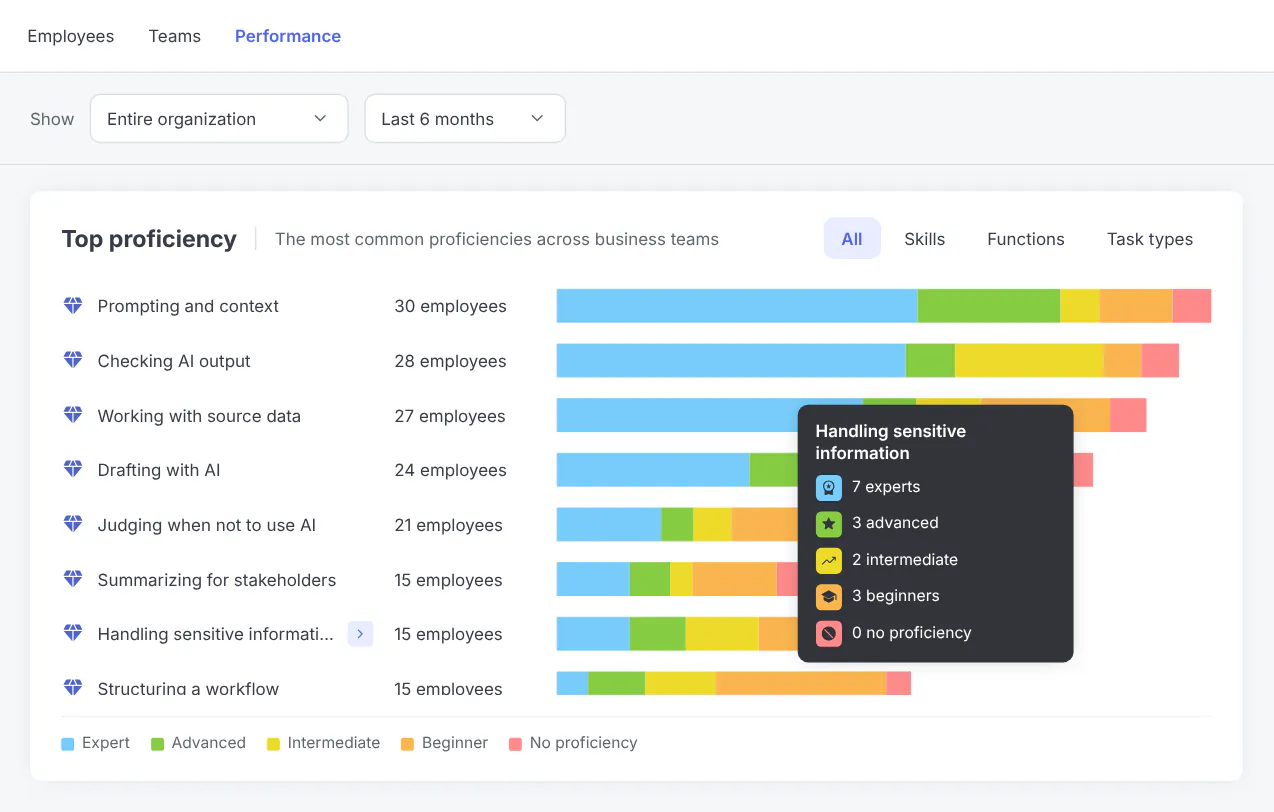The height and width of the screenshot is (812, 1274).
Task: Click blue expert segment of Drafting with AI bar
Action: 653,470
